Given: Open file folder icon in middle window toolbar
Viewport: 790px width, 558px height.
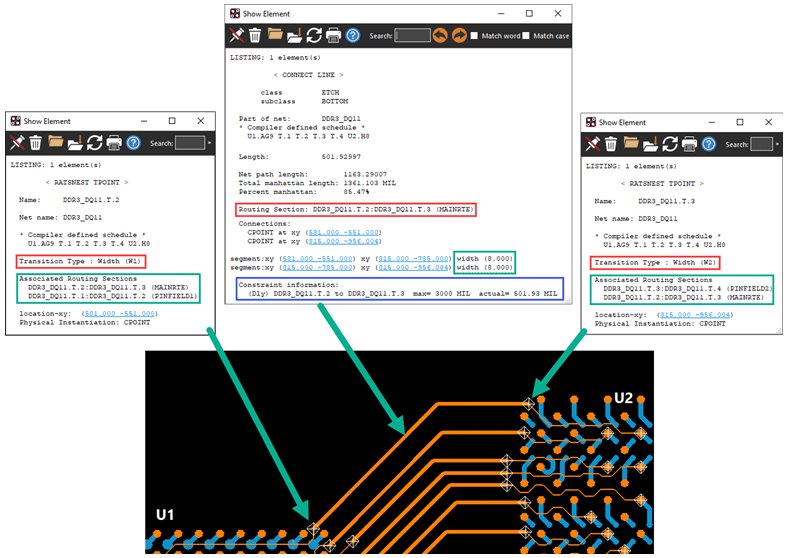Looking at the screenshot, I should point(275,34).
